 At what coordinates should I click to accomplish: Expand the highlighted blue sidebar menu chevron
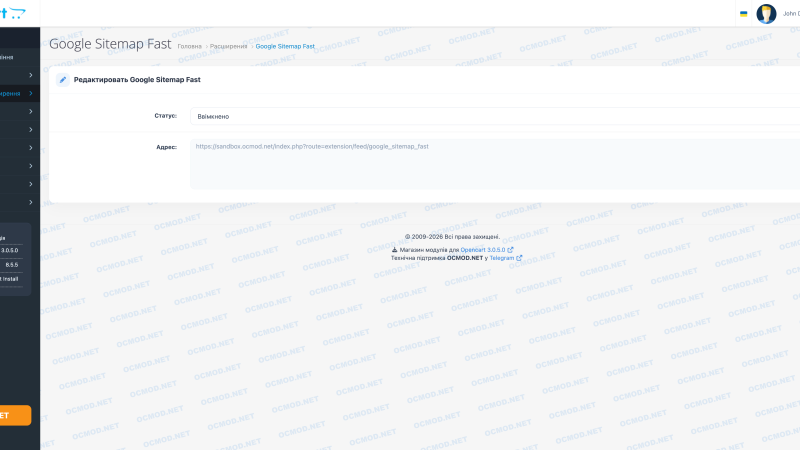(31, 93)
